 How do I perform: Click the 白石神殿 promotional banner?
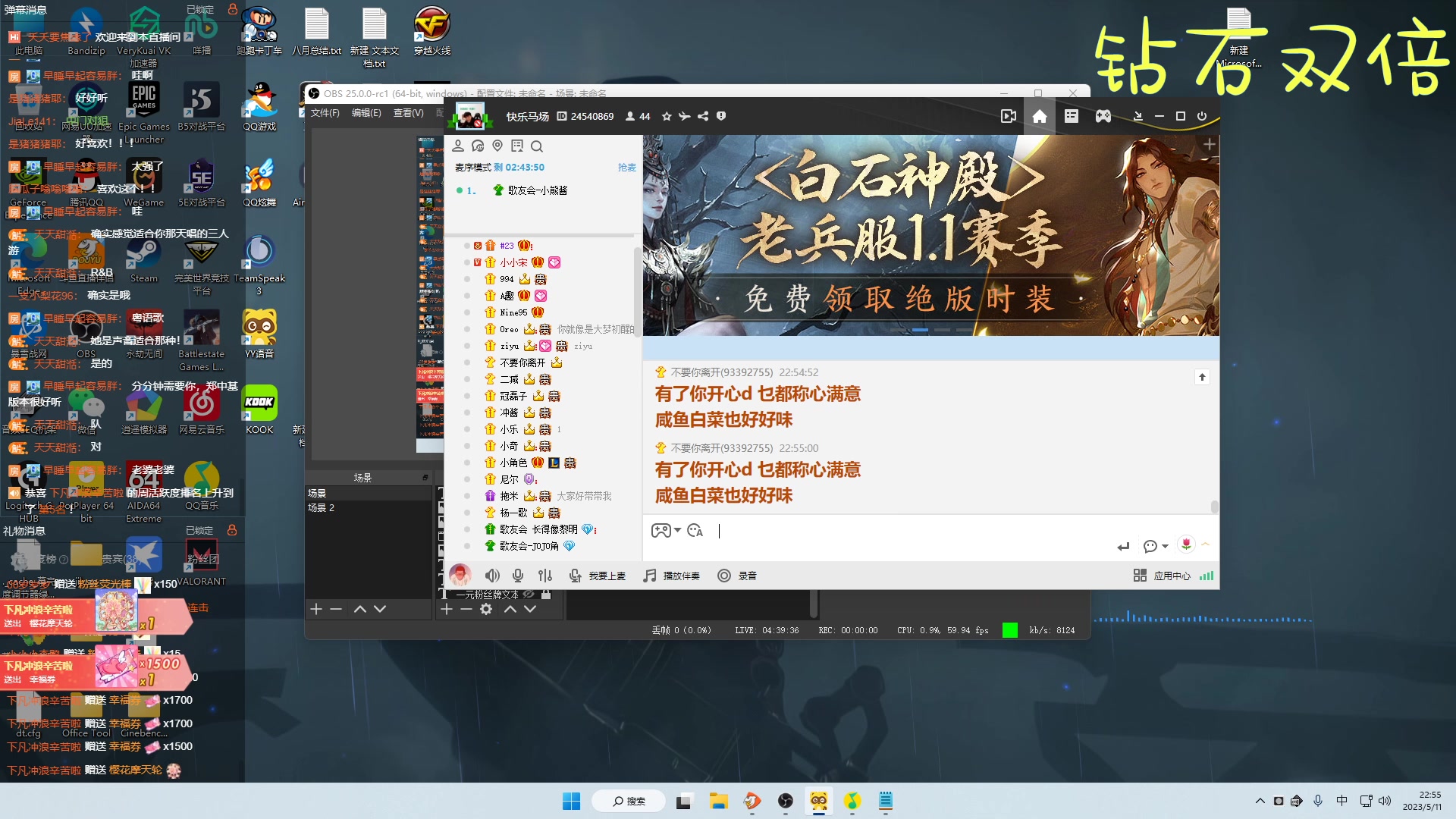coord(930,235)
